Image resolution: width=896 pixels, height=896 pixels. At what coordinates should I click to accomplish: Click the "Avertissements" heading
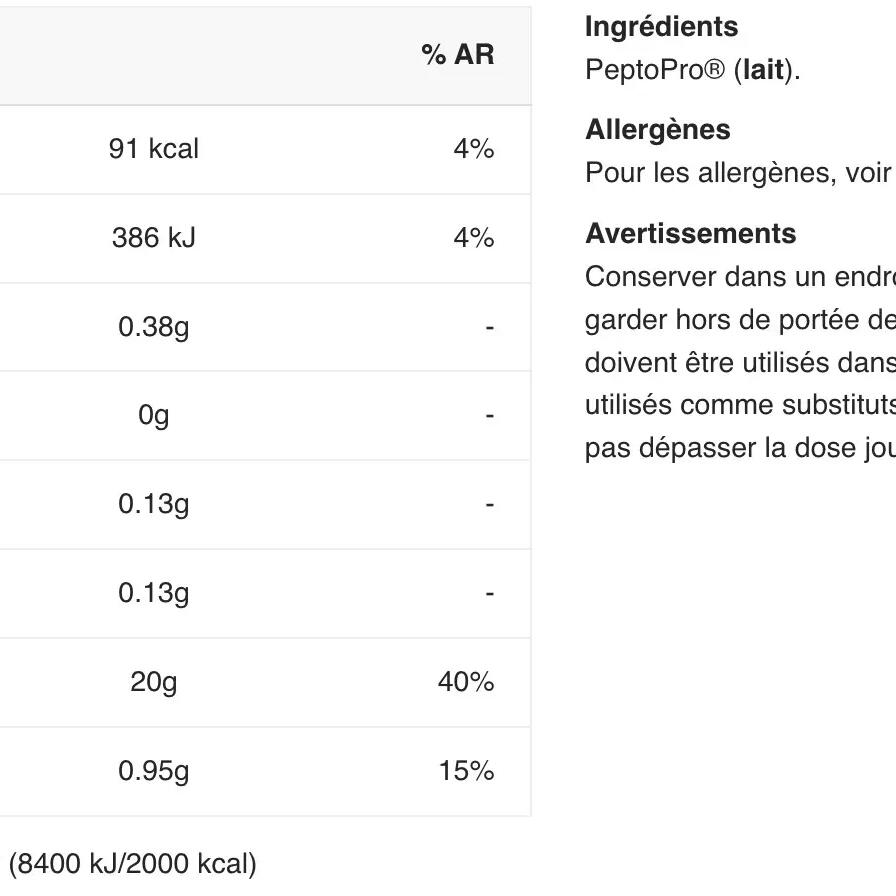click(690, 234)
